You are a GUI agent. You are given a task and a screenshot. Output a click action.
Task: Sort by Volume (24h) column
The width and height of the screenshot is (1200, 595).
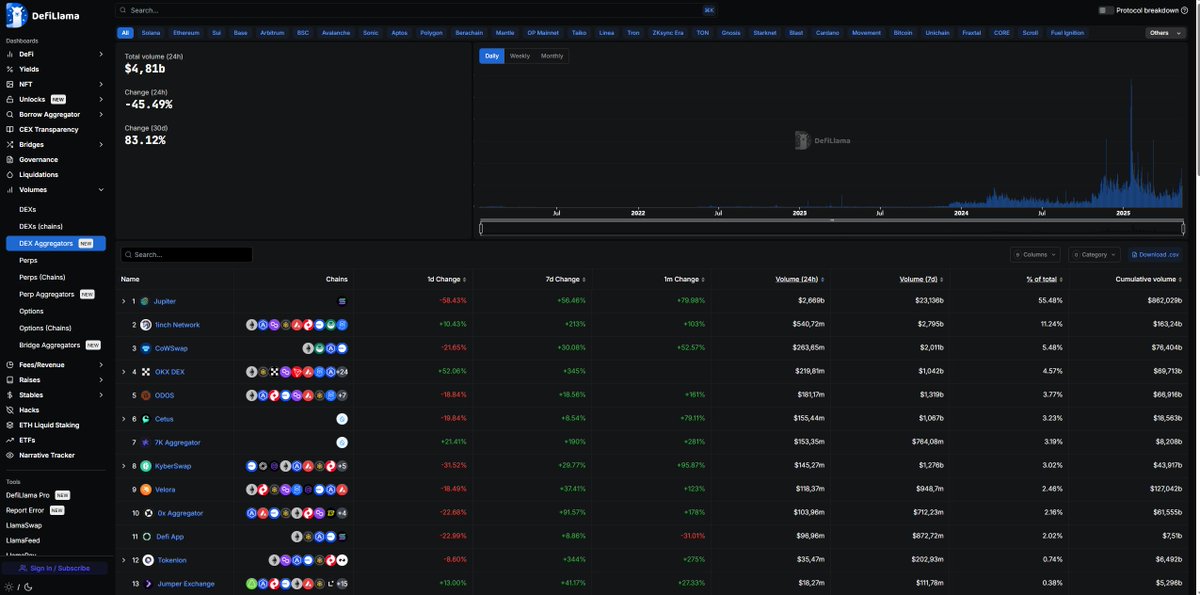pos(800,279)
